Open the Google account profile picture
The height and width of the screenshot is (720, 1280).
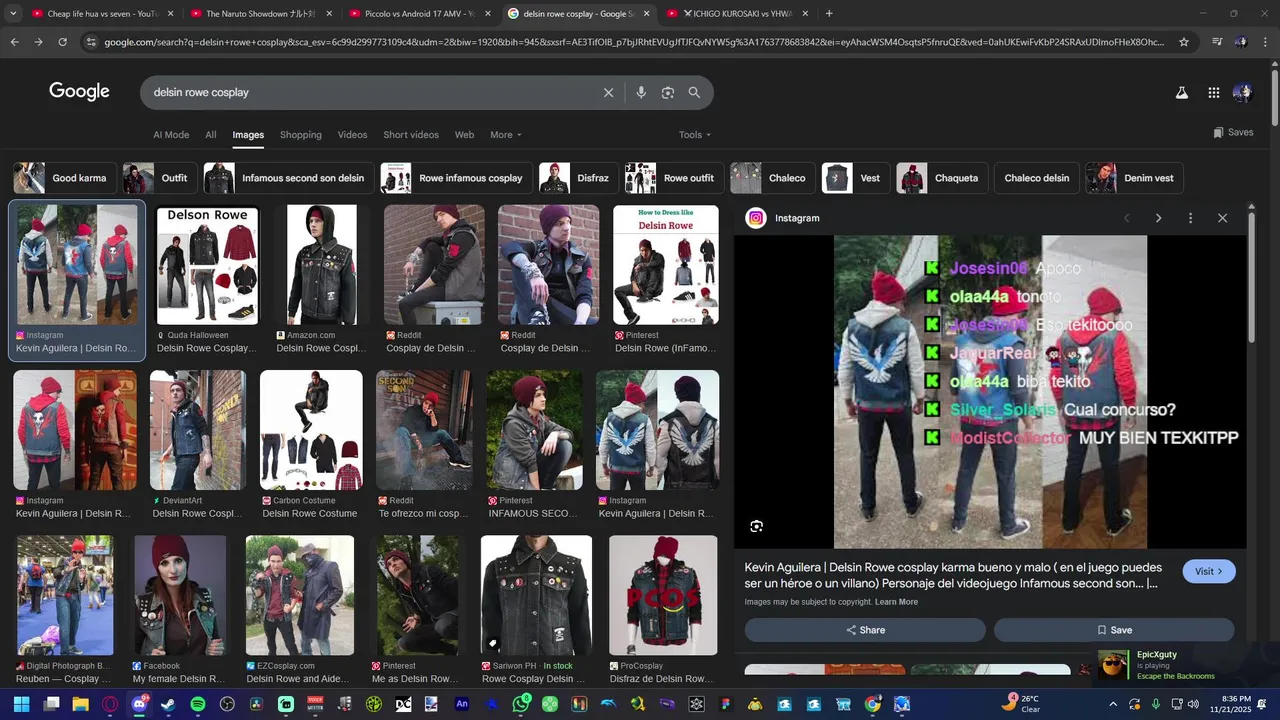click(x=1243, y=92)
